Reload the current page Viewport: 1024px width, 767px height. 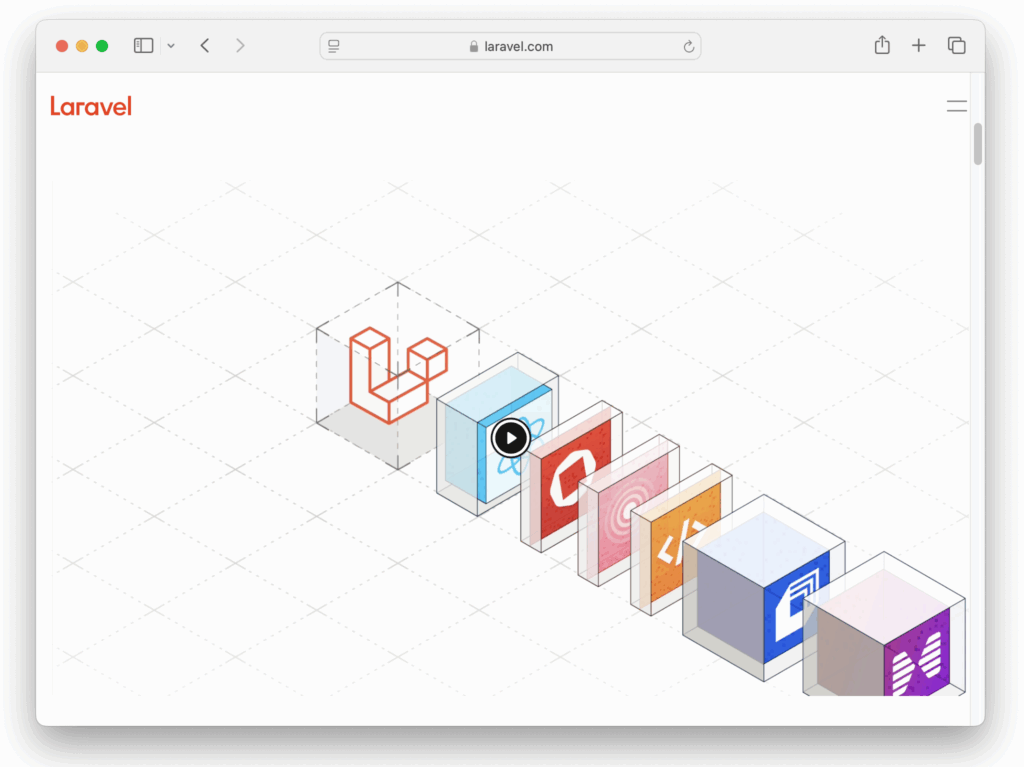point(688,46)
